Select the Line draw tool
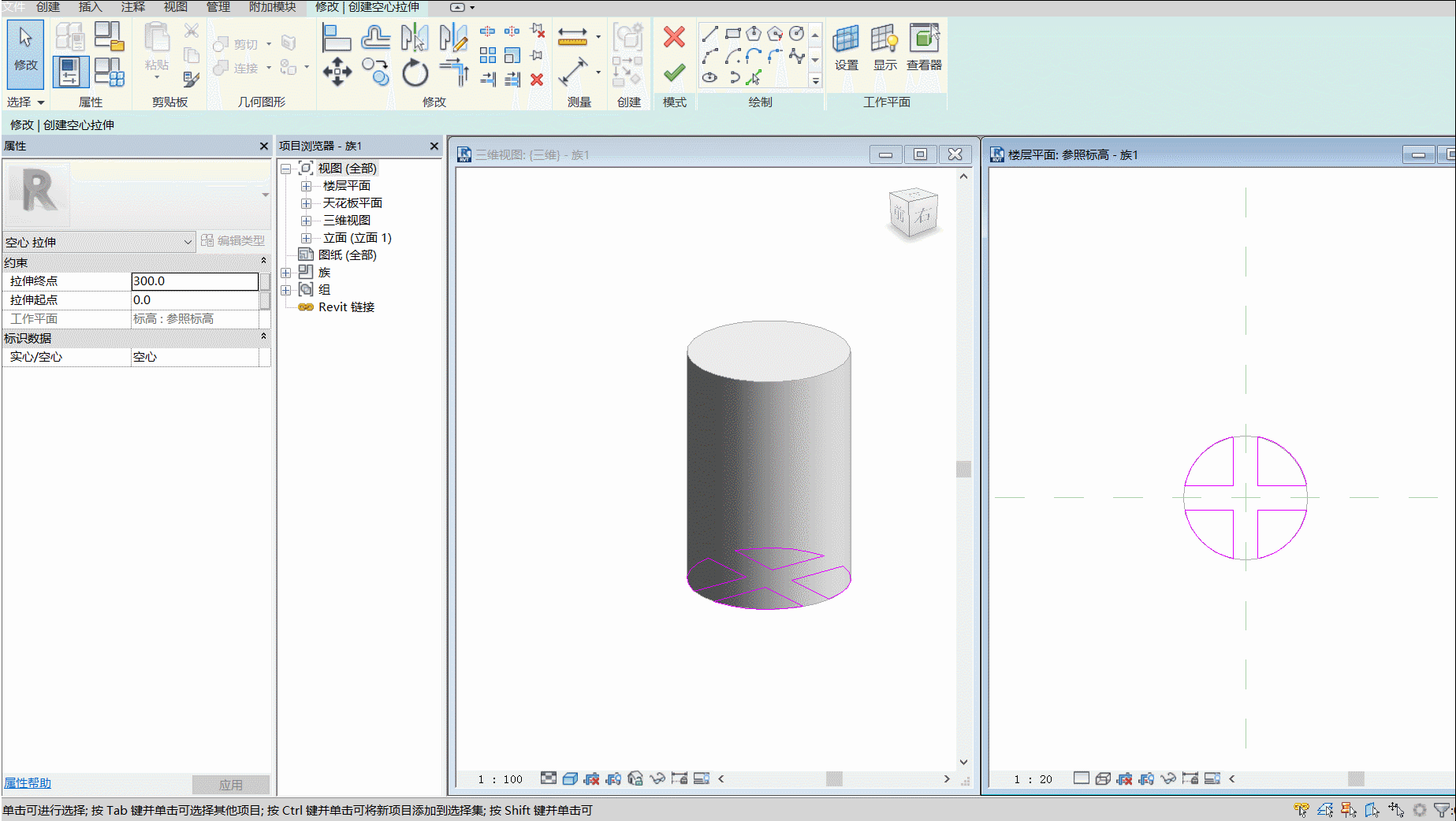1456x821 pixels. point(710,34)
